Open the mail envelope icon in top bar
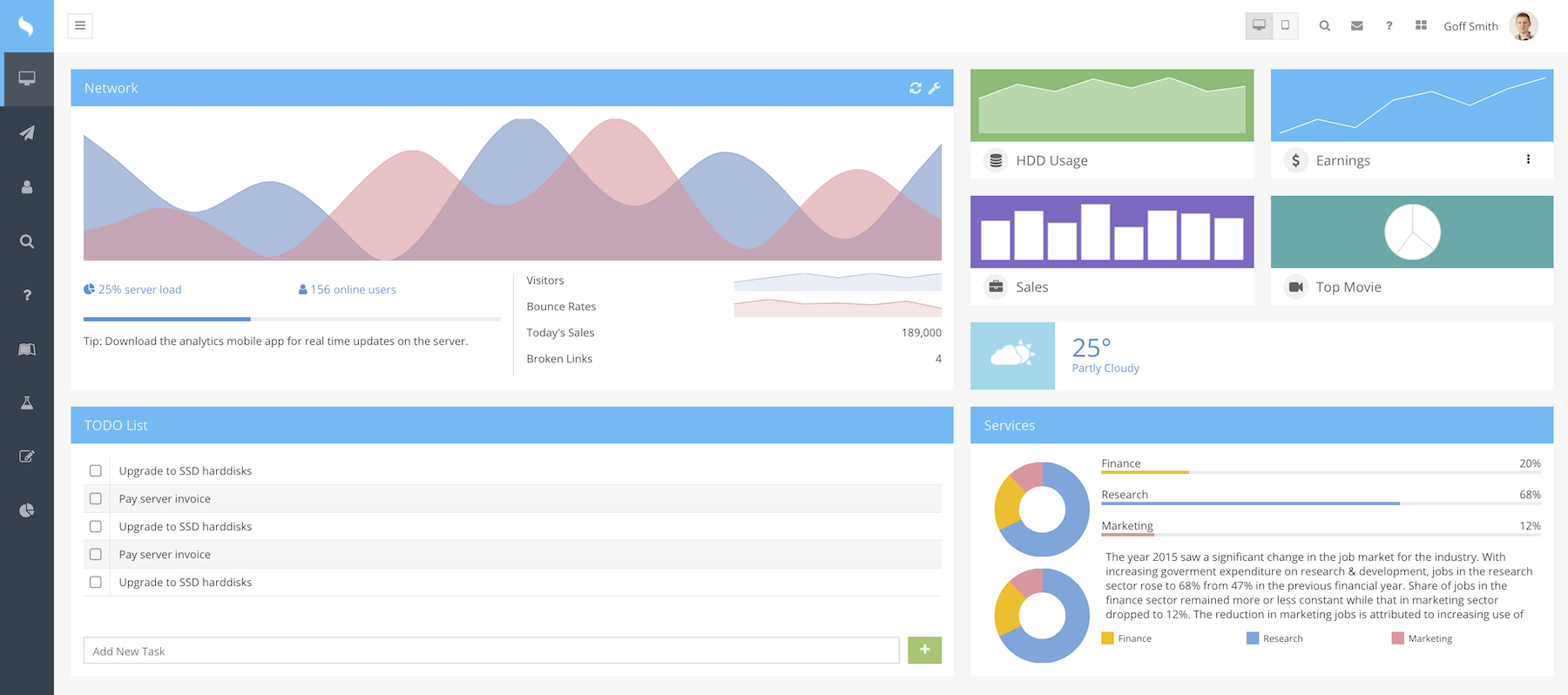Screen dimensions: 1568x695 click(1356, 26)
